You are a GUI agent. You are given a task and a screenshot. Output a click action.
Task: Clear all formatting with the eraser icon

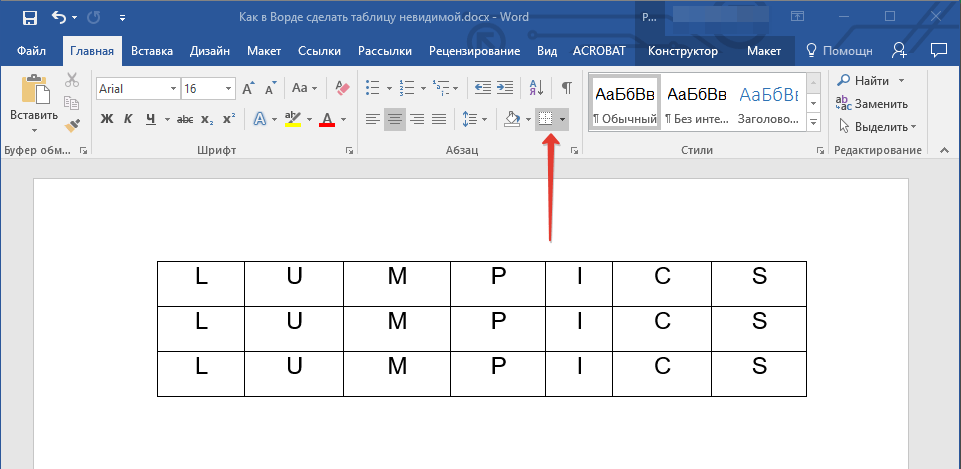(343, 88)
